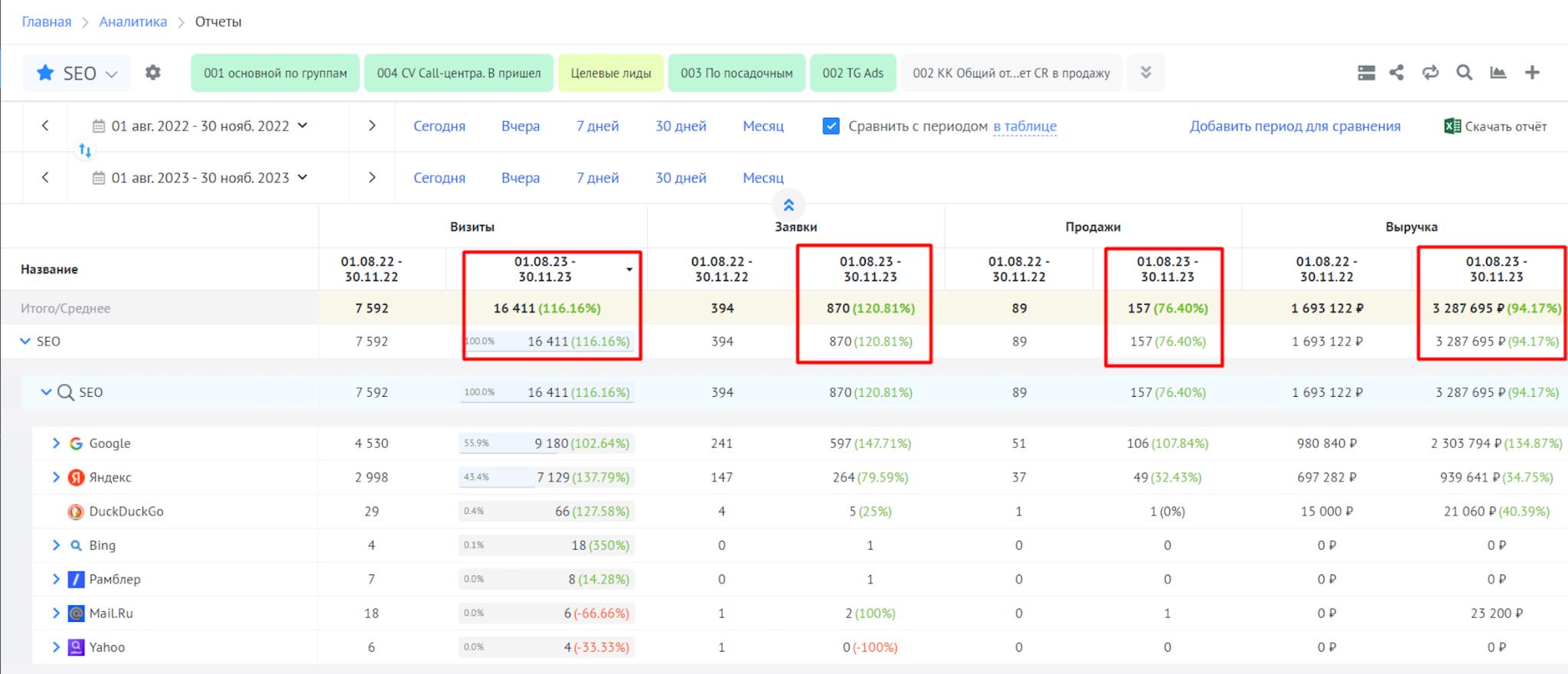The image size is (1568, 674).
Task: Open the SEO report selector dropdown
Action: (x=77, y=74)
